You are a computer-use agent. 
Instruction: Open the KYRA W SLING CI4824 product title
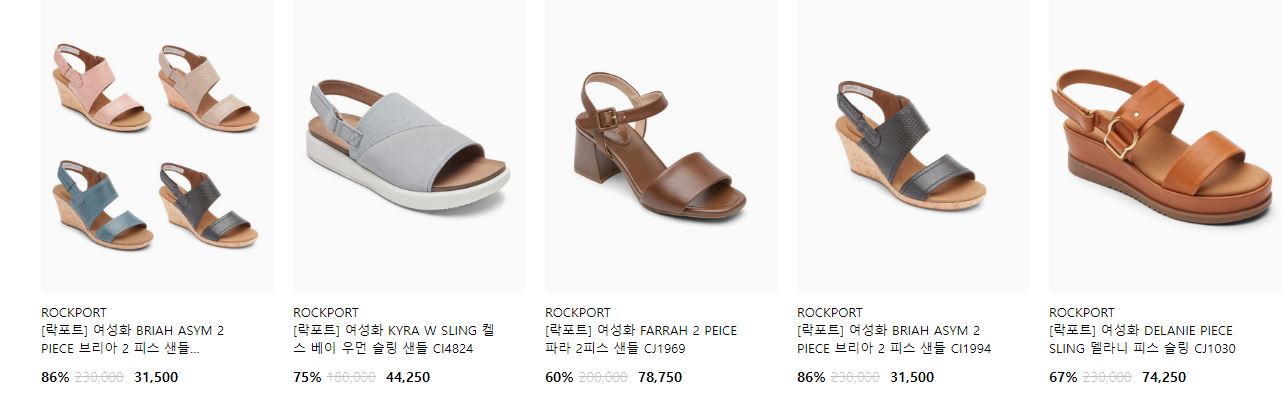(x=393, y=340)
